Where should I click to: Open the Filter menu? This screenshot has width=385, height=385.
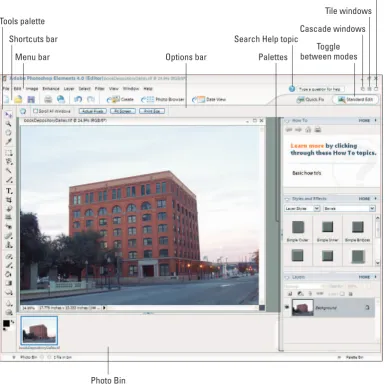[x=100, y=89]
